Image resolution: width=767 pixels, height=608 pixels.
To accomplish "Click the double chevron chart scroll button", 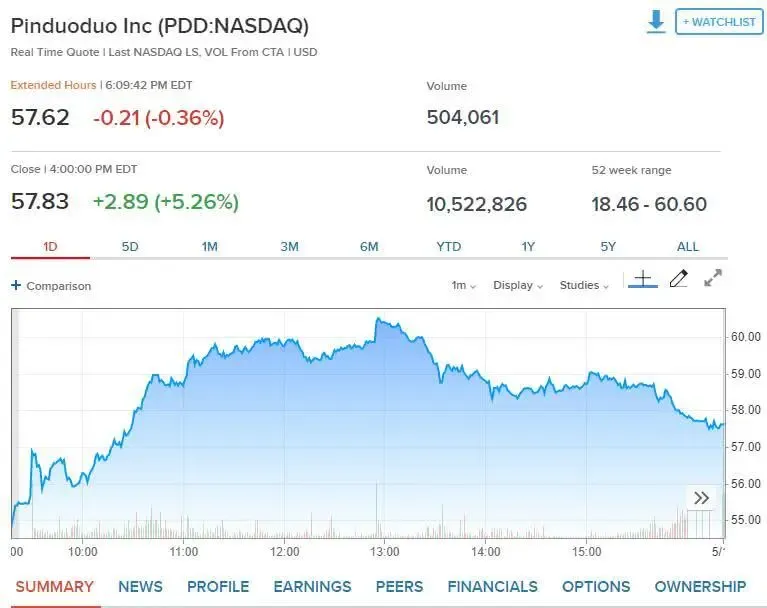I will 701,498.
